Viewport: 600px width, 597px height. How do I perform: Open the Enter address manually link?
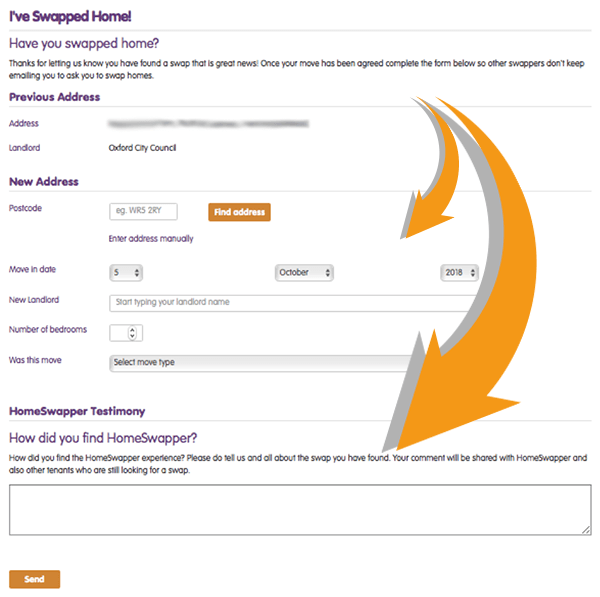tap(151, 238)
